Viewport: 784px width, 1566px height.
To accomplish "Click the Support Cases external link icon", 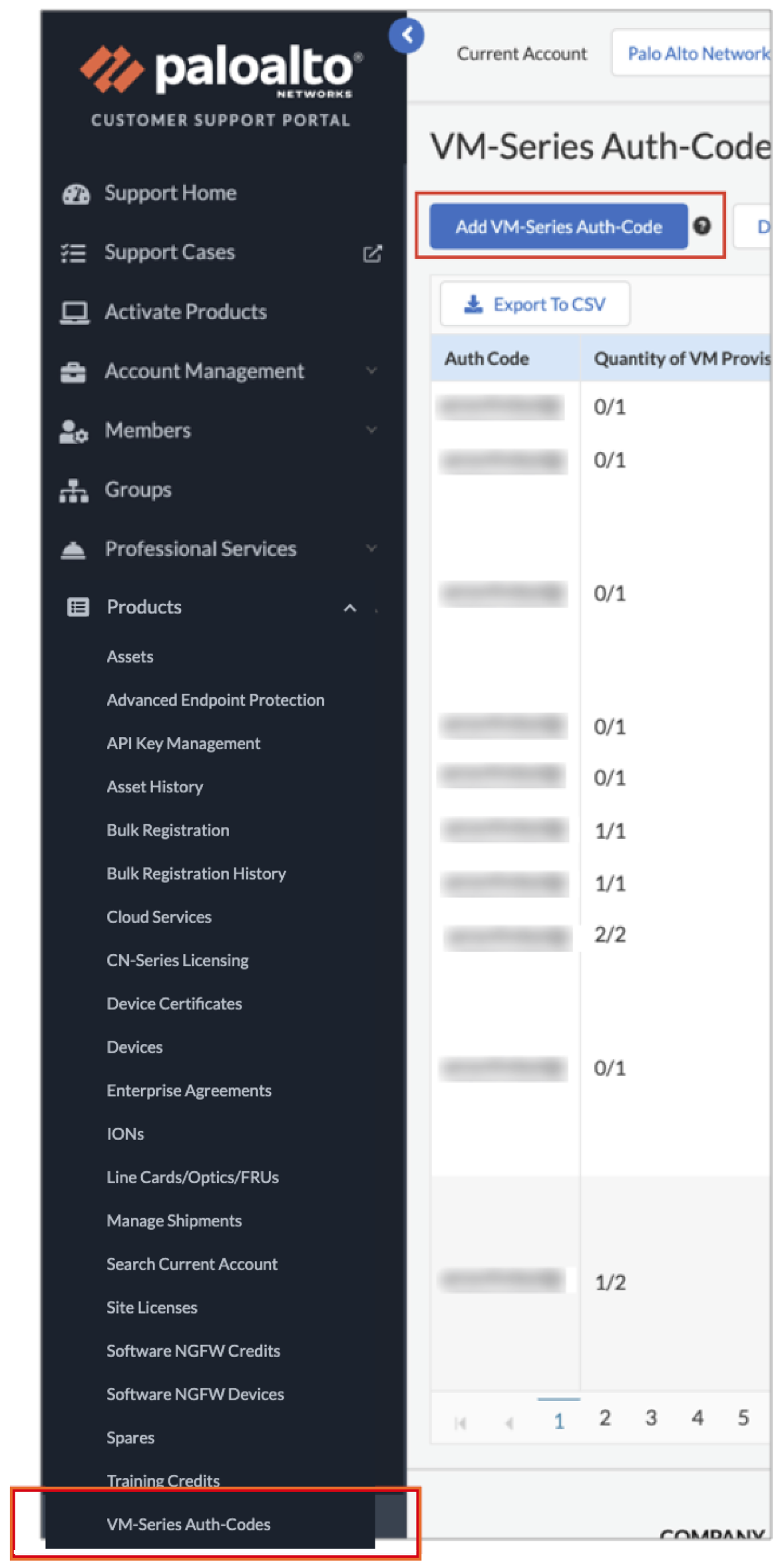I will pyautogui.click(x=373, y=254).
